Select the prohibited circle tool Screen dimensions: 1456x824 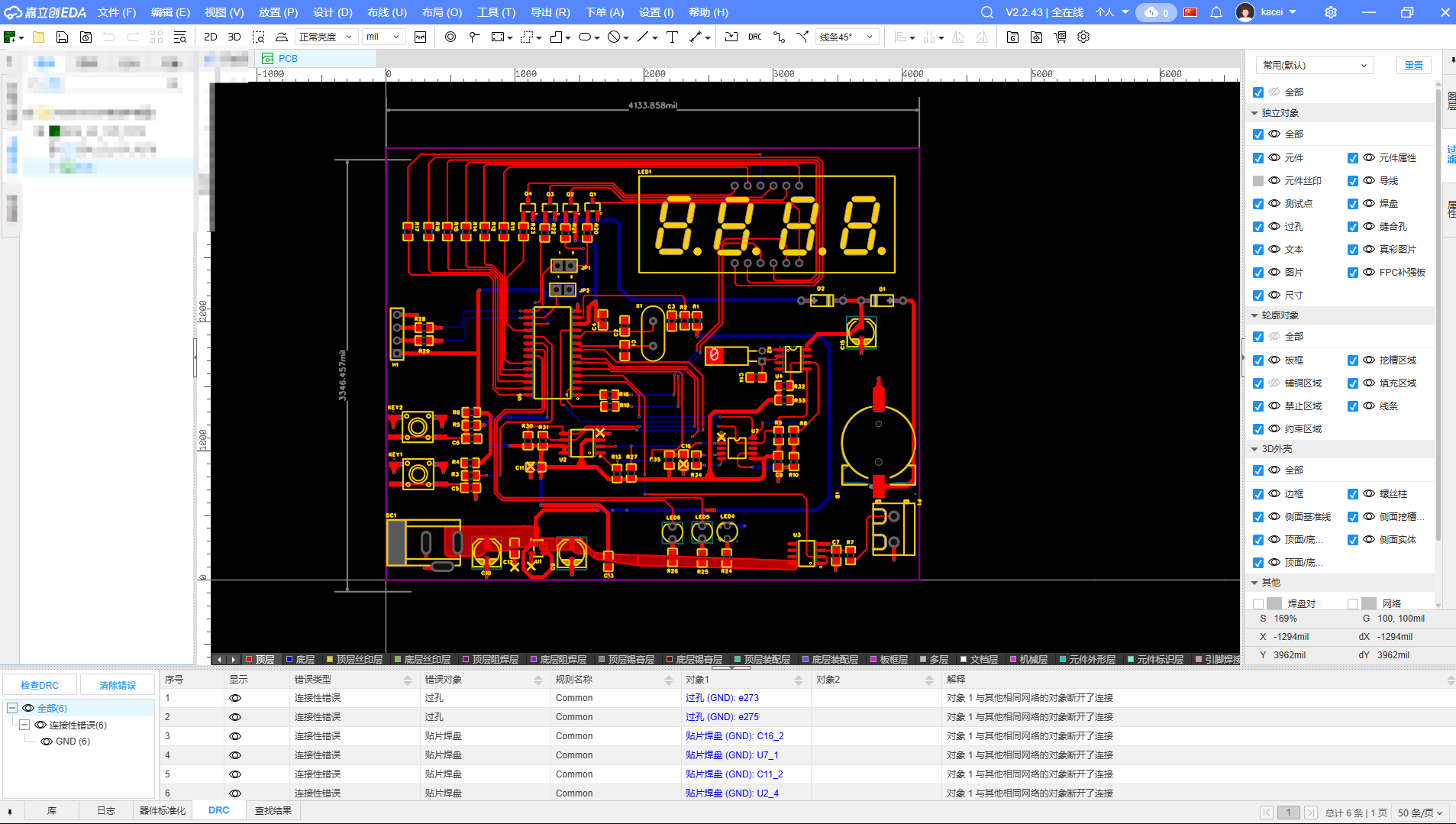(x=614, y=37)
